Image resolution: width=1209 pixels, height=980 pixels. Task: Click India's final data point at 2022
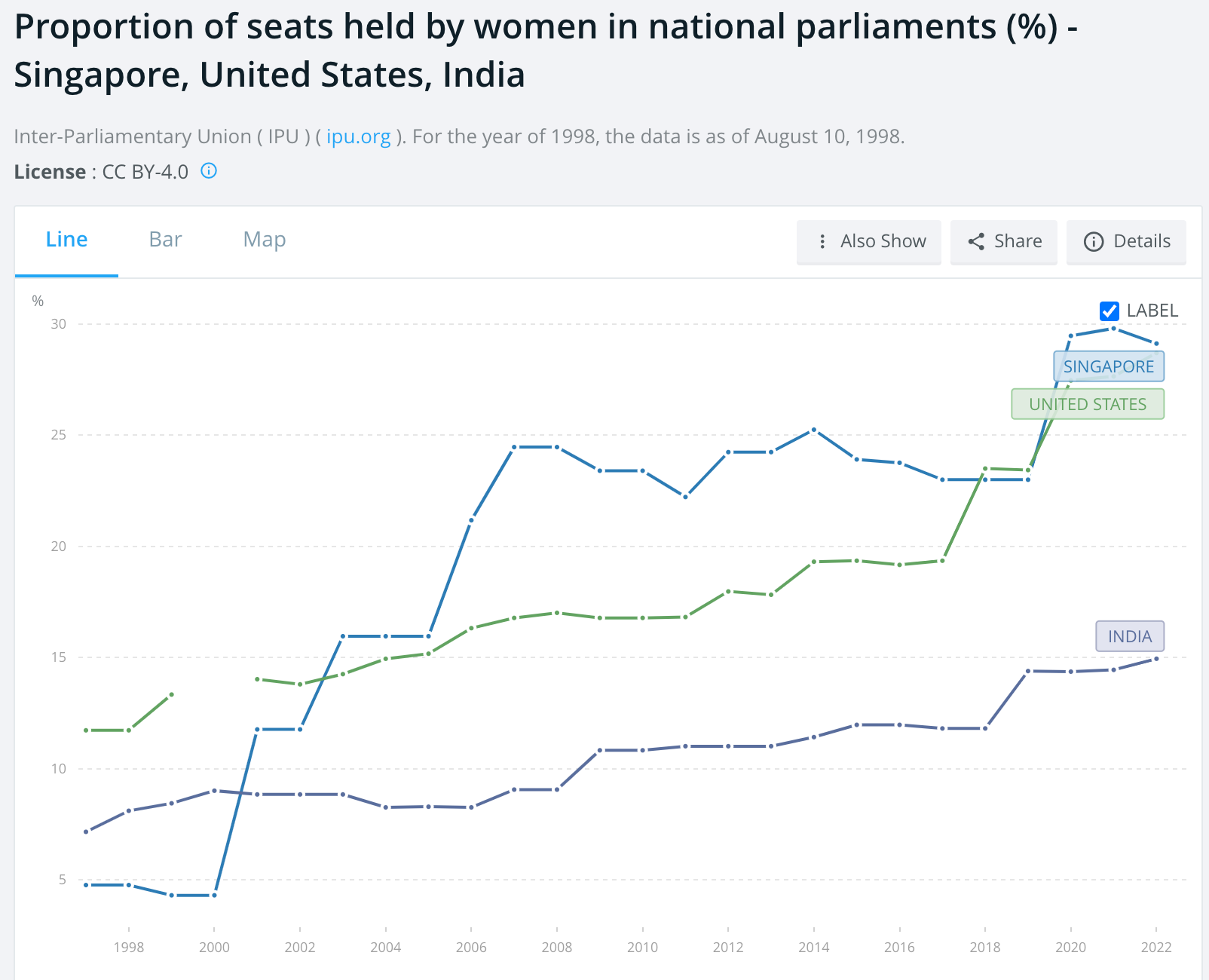(x=1156, y=659)
